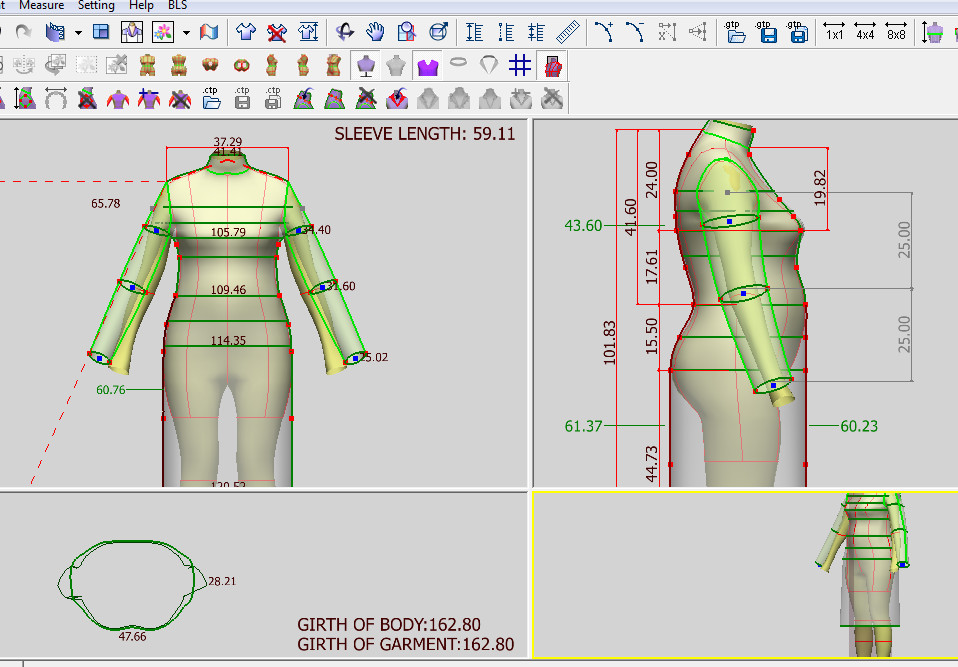
Task: Open the BLS menu
Action: [x=177, y=5]
